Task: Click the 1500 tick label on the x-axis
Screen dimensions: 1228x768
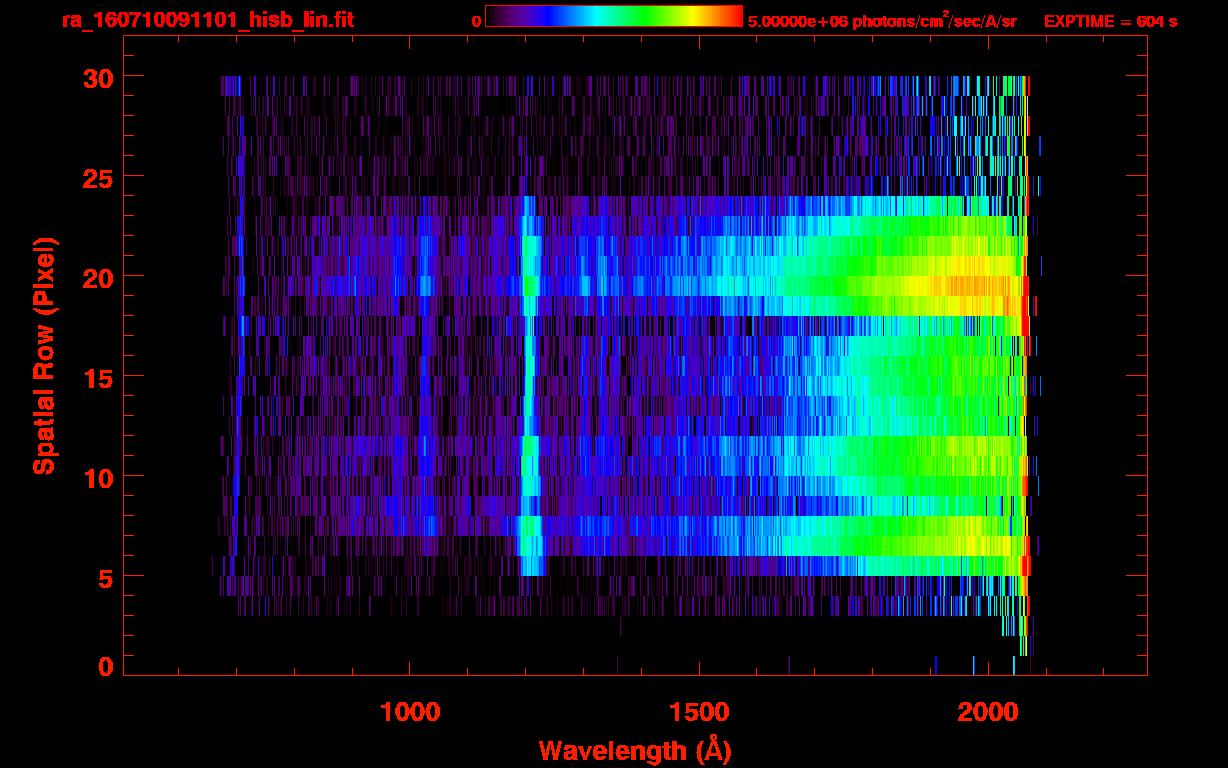Action: click(x=699, y=711)
